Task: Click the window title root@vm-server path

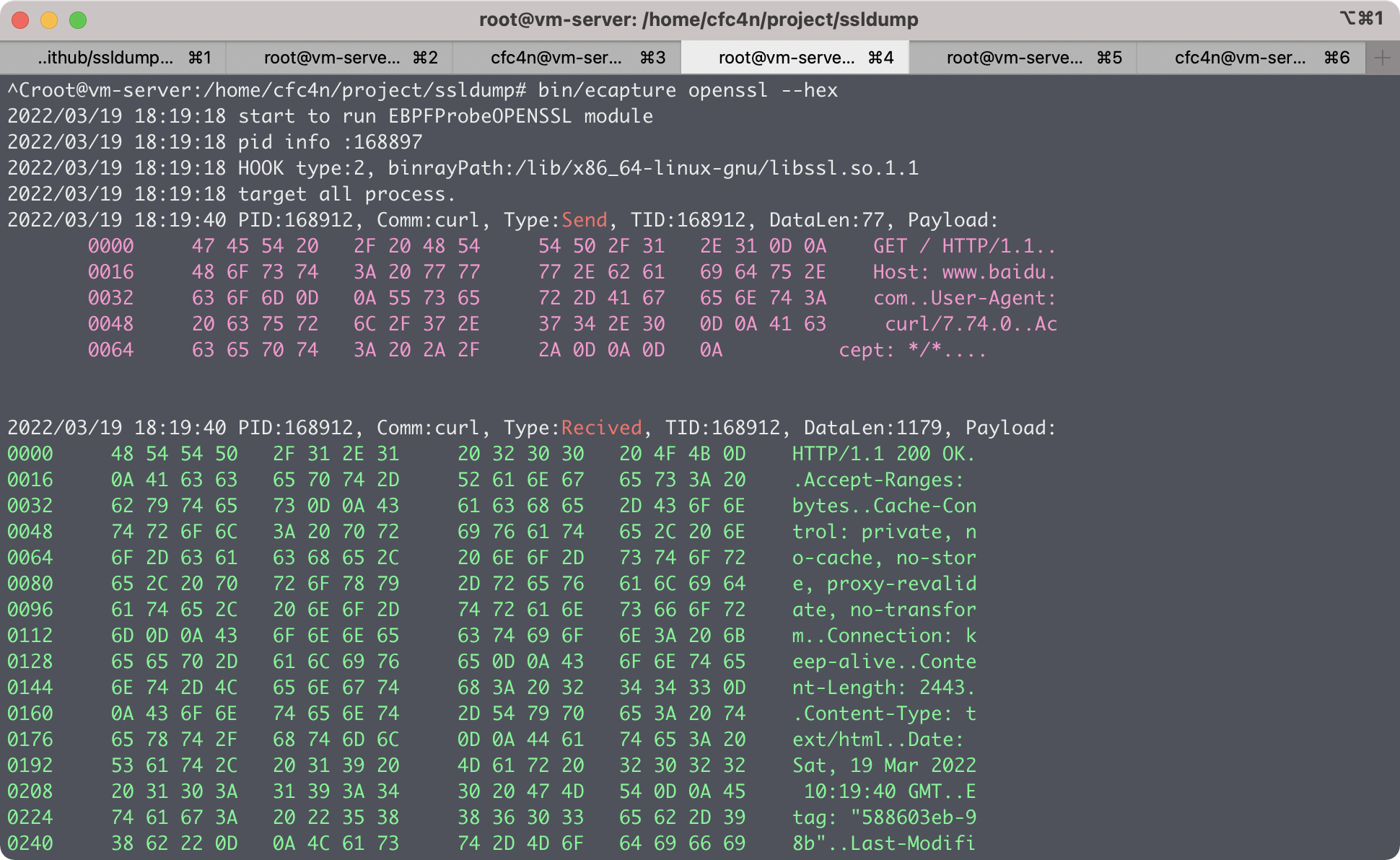Action: pyautogui.click(x=699, y=19)
